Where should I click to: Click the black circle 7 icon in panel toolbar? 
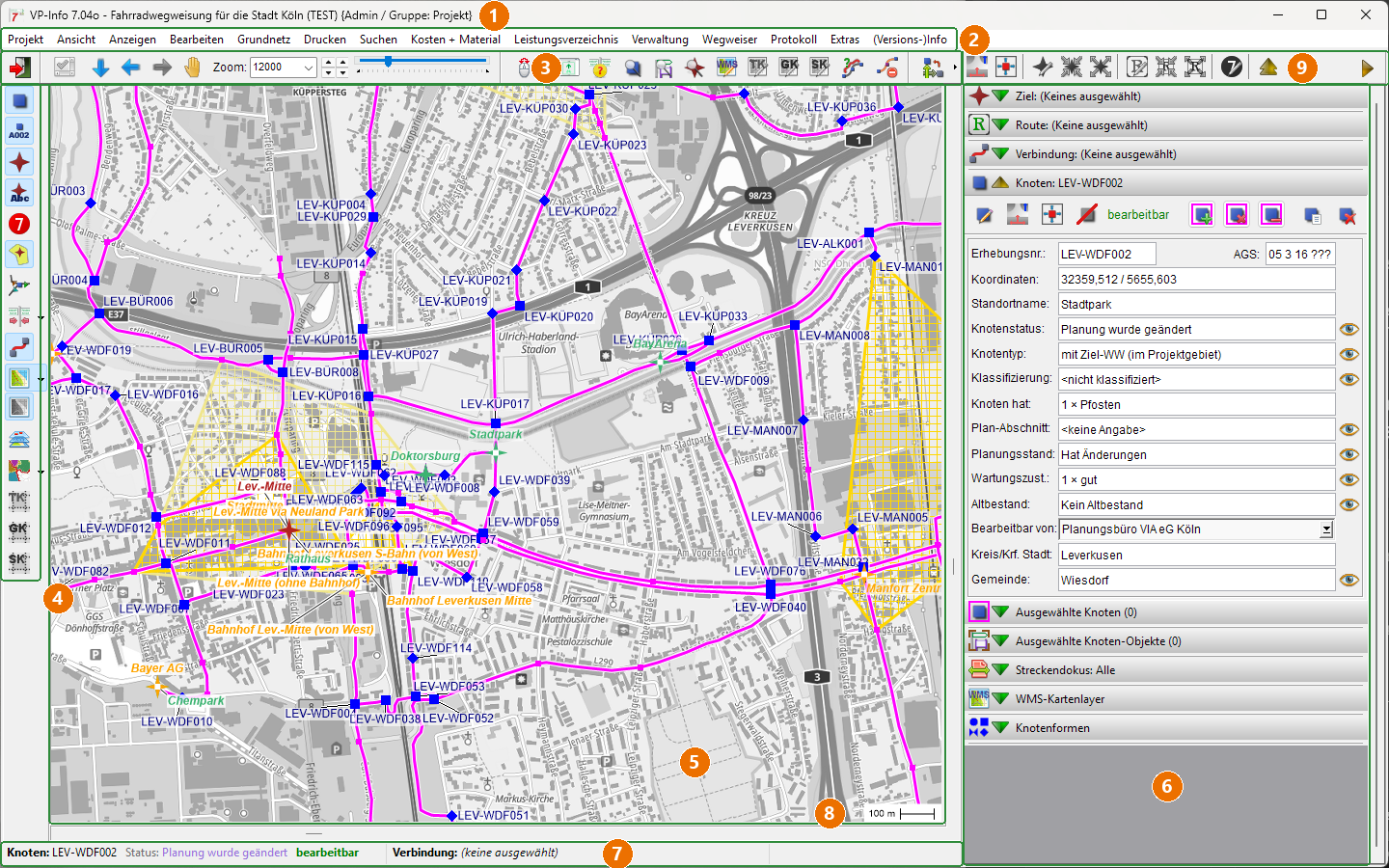tap(1232, 67)
